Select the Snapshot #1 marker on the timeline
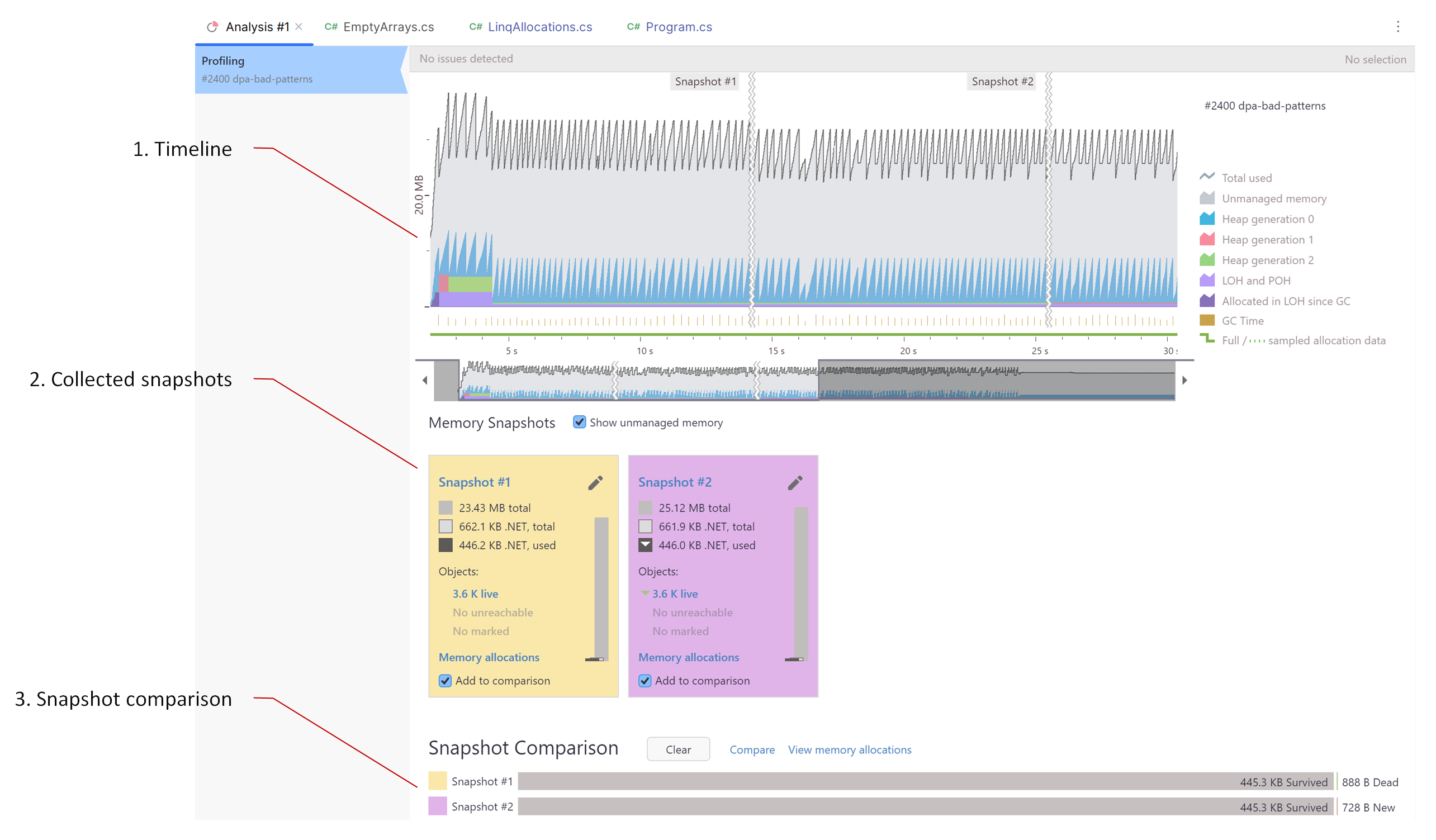 coord(705,82)
